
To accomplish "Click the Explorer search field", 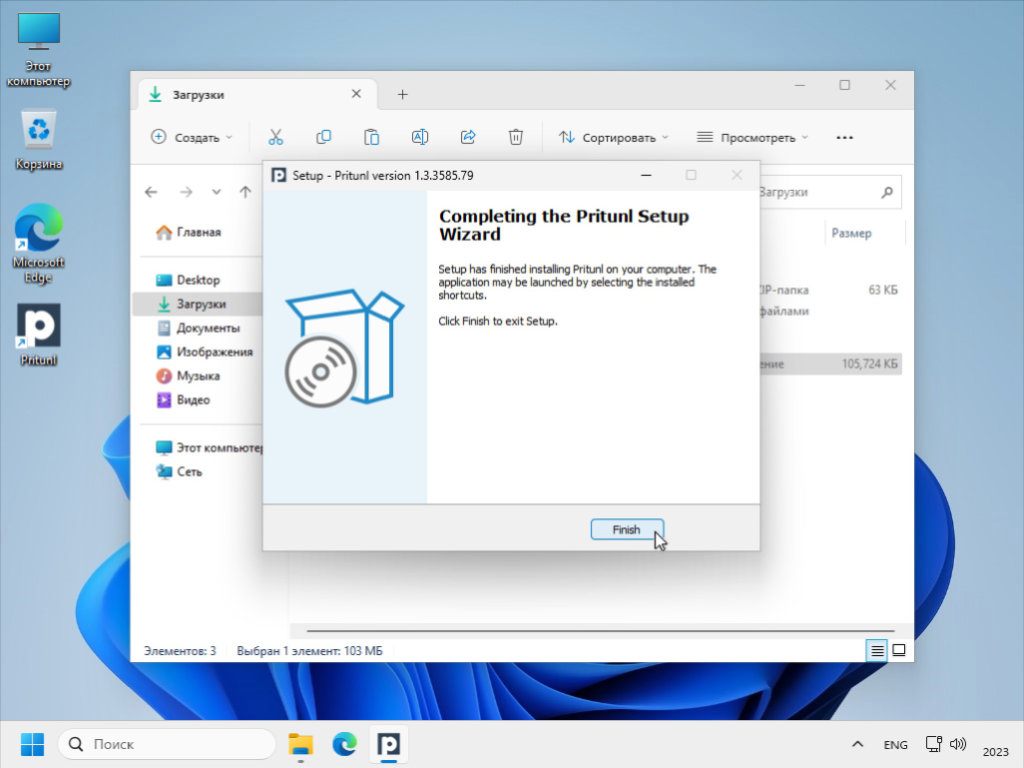I will pyautogui.click(x=831, y=192).
